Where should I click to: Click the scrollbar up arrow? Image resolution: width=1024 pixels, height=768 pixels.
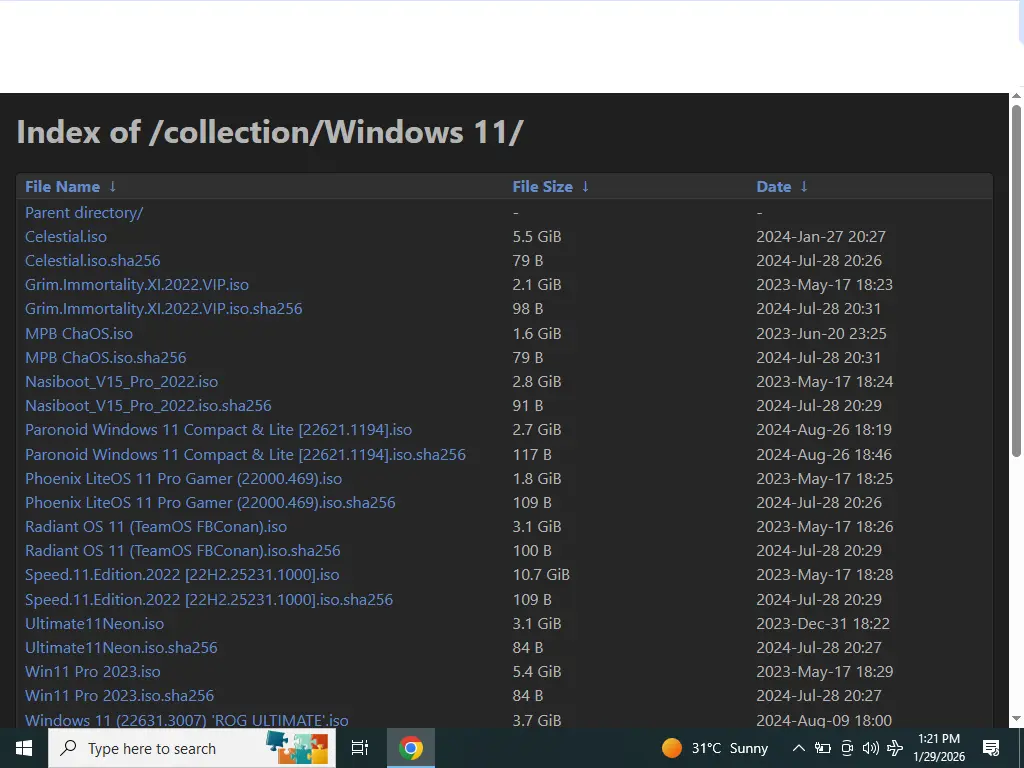(1016, 96)
